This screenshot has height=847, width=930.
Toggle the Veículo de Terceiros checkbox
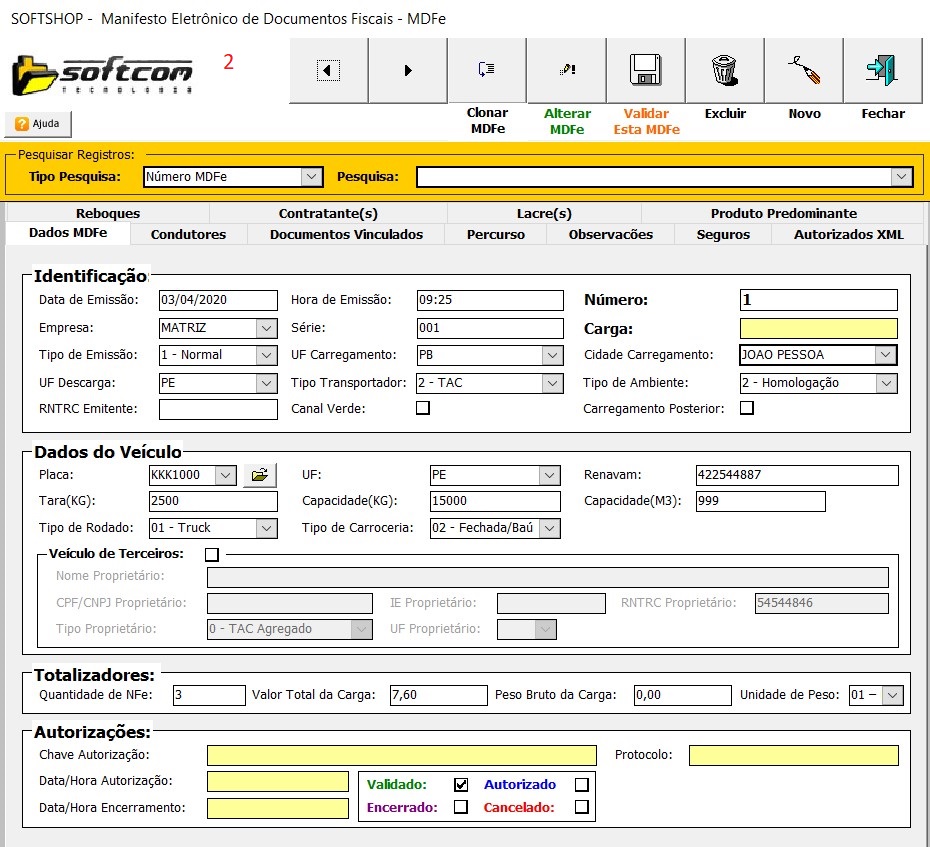[211, 554]
